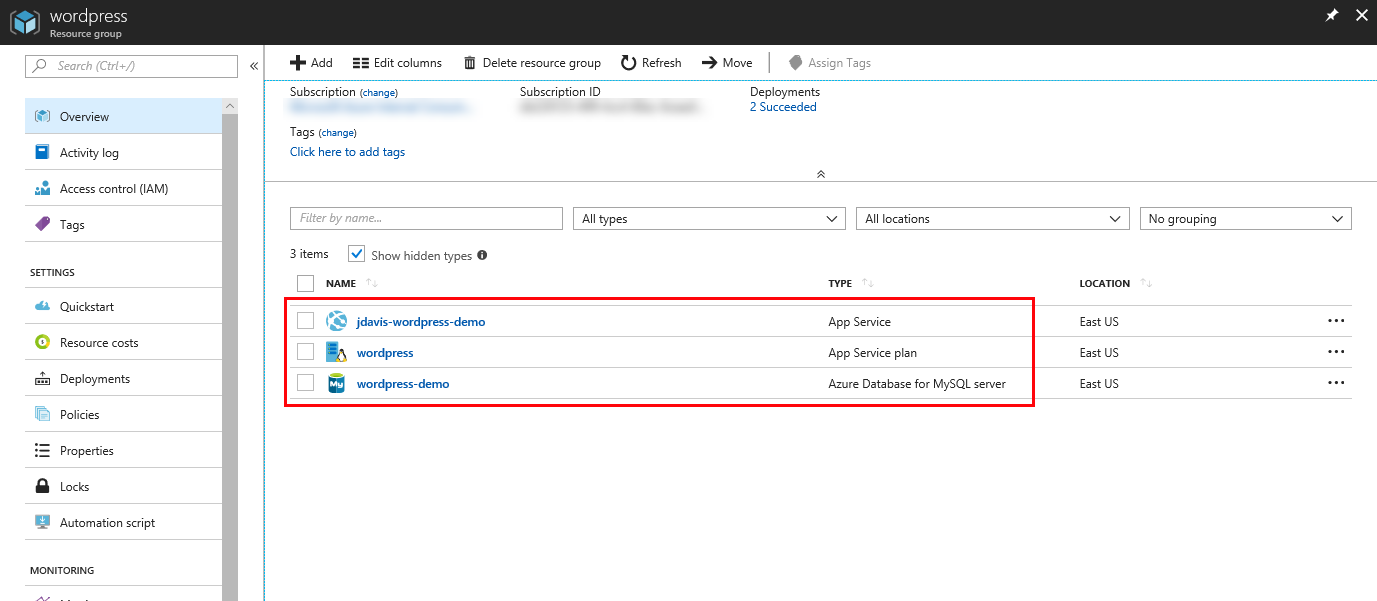Image resolution: width=1377 pixels, height=601 pixels.
Task: Open the All types dropdown
Action: pyautogui.click(x=710, y=219)
